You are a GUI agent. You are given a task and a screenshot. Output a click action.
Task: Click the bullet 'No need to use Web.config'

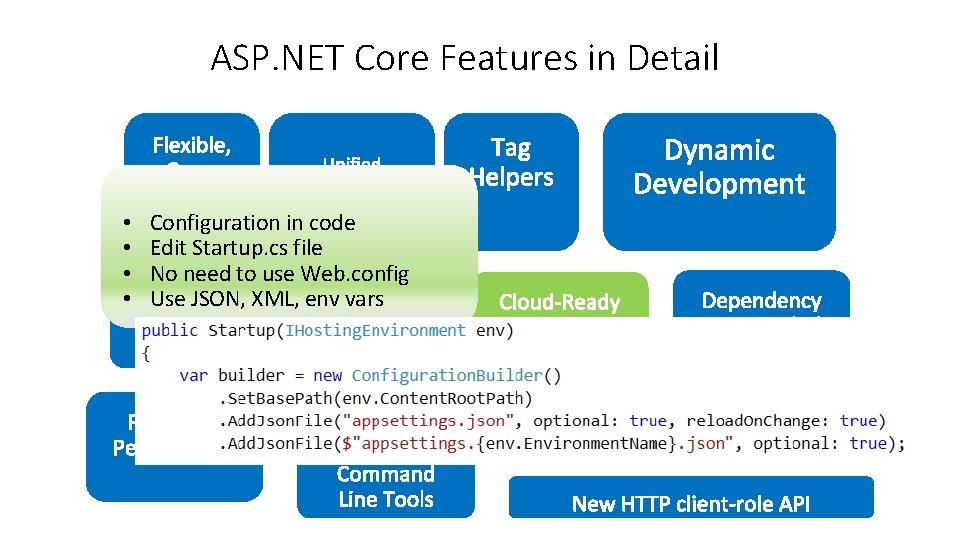pyautogui.click(x=280, y=273)
